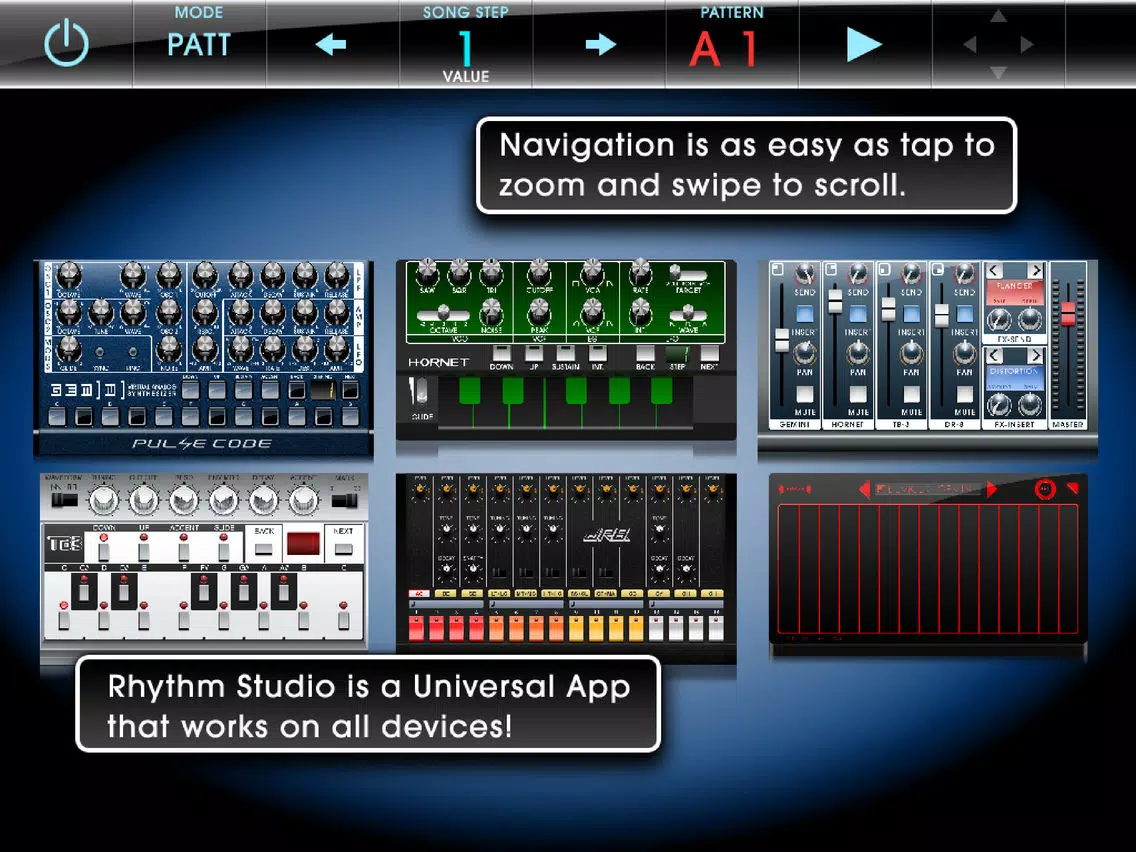Mute the Gemini mixer channel
The height and width of the screenshot is (852, 1136).
(x=804, y=394)
